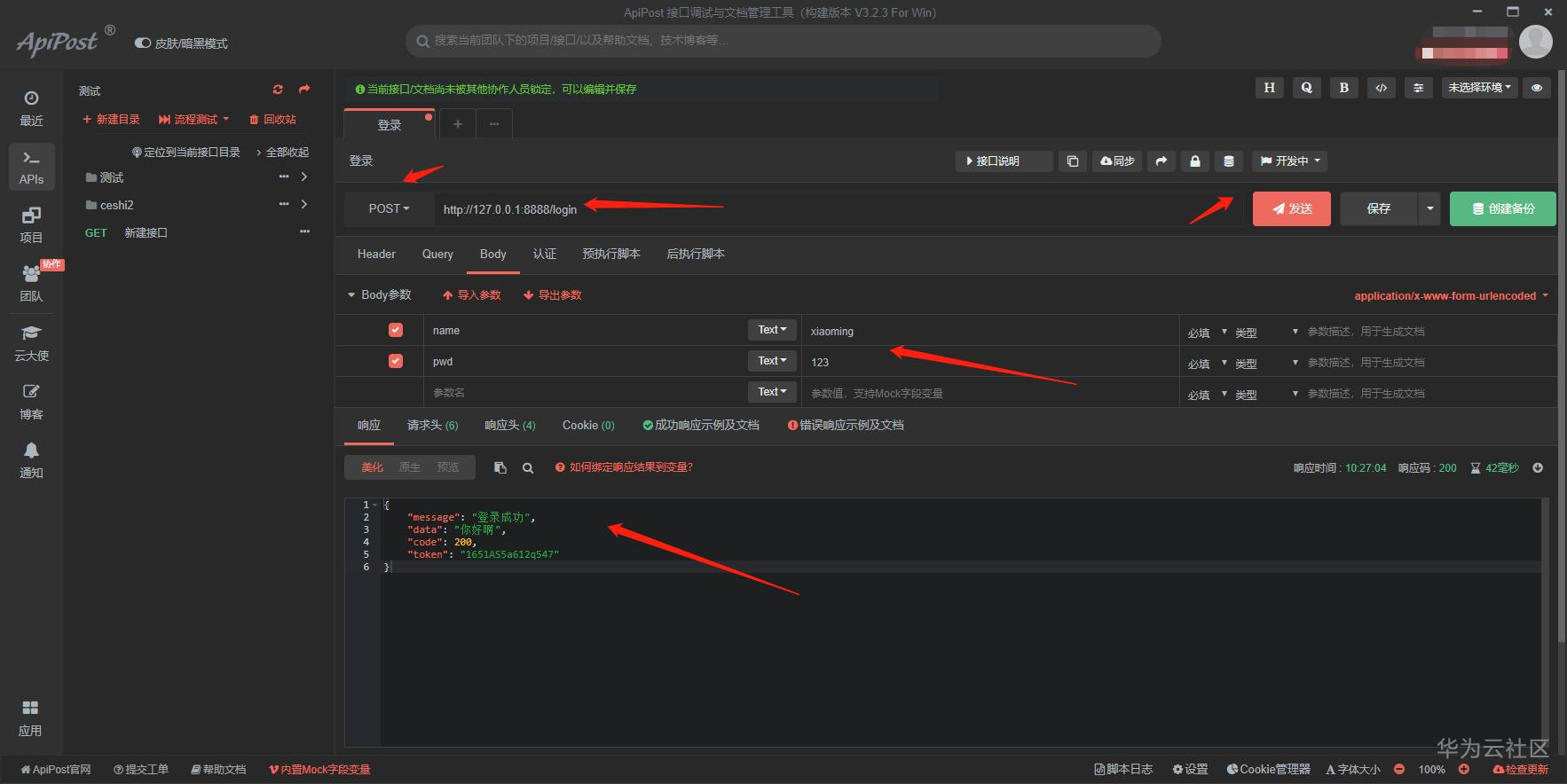Switch to the Query tab

(x=437, y=254)
